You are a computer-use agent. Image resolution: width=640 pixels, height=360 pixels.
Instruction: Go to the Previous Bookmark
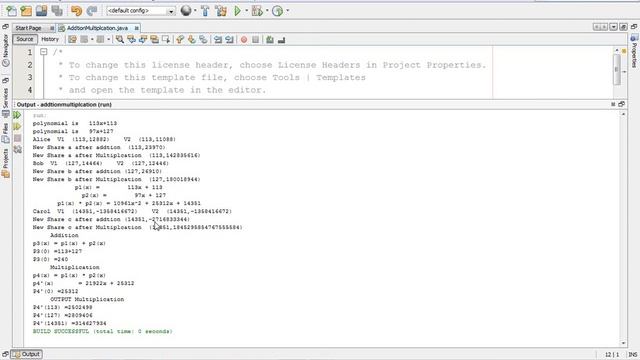(180, 40)
